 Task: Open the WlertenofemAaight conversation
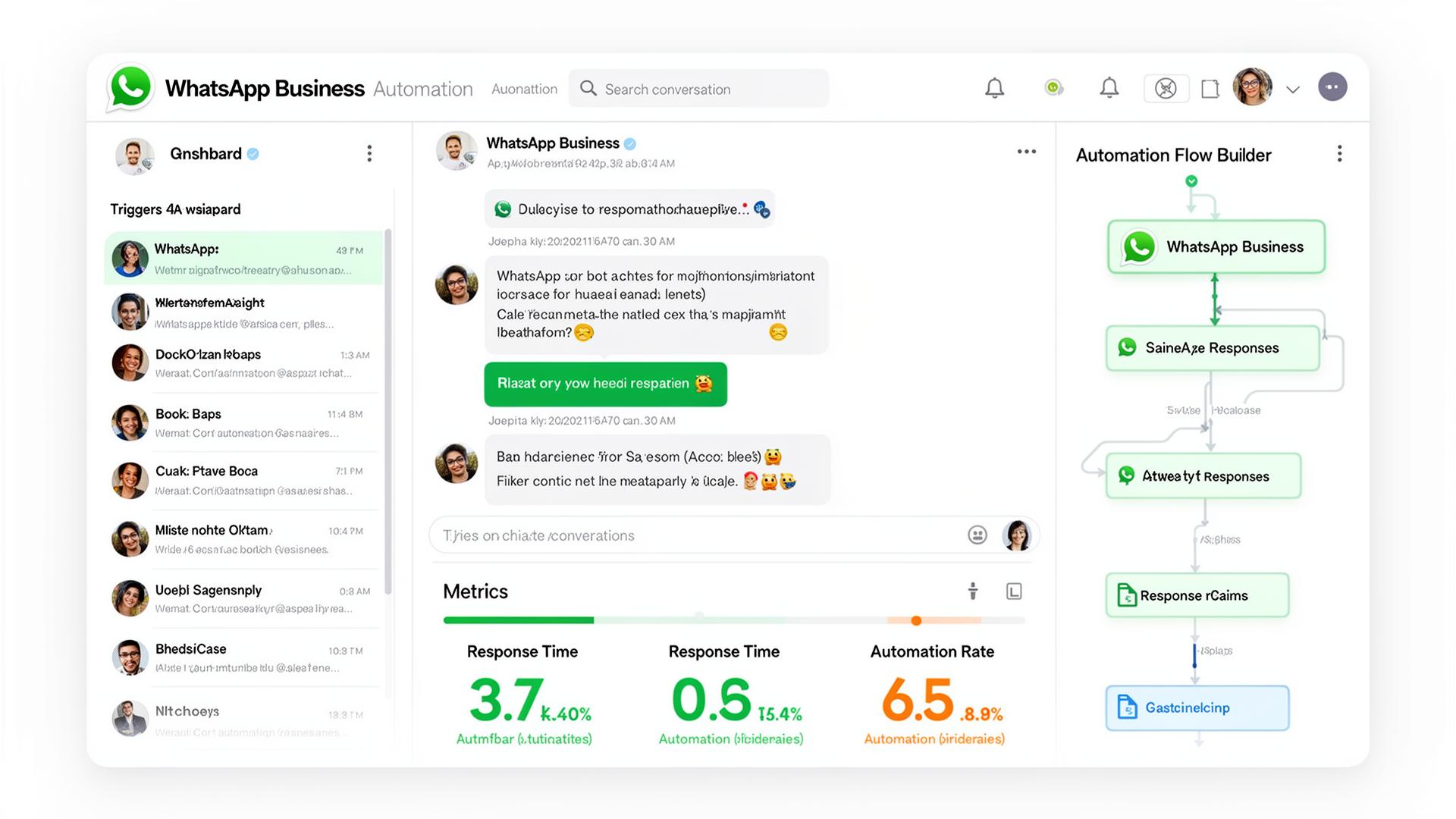pos(243,312)
